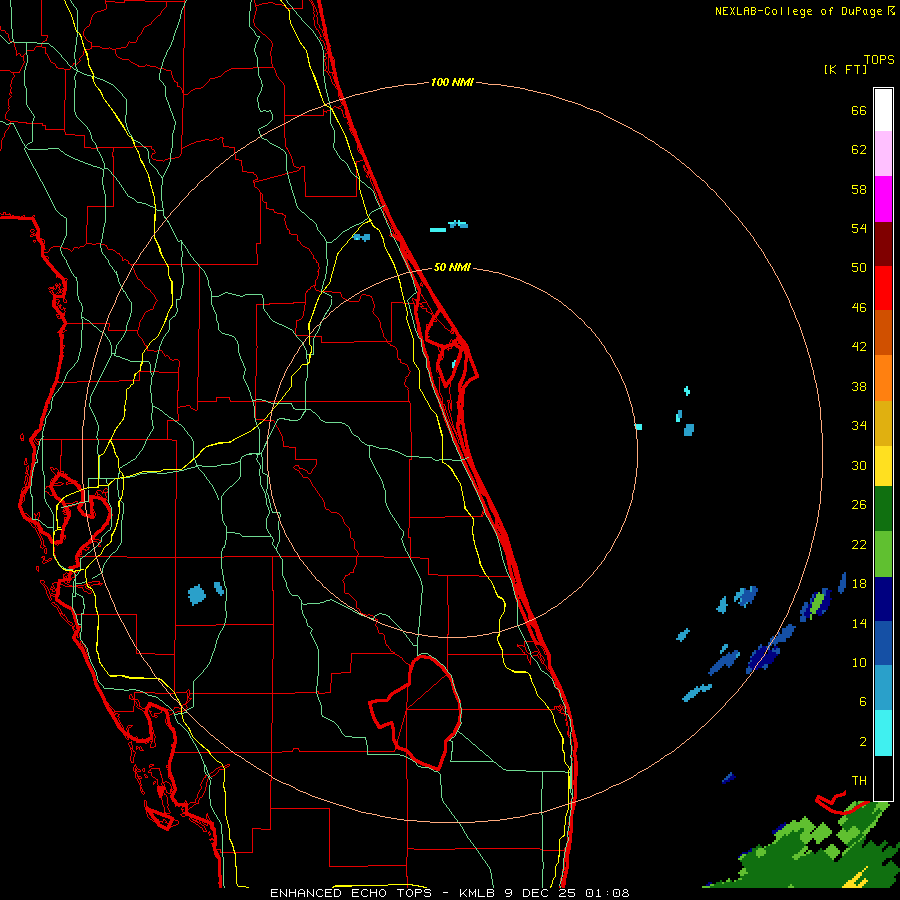This screenshot has width=900, height=900.
Task: Click the dark red 54 kft legend swatch
Action: point(883,244)
